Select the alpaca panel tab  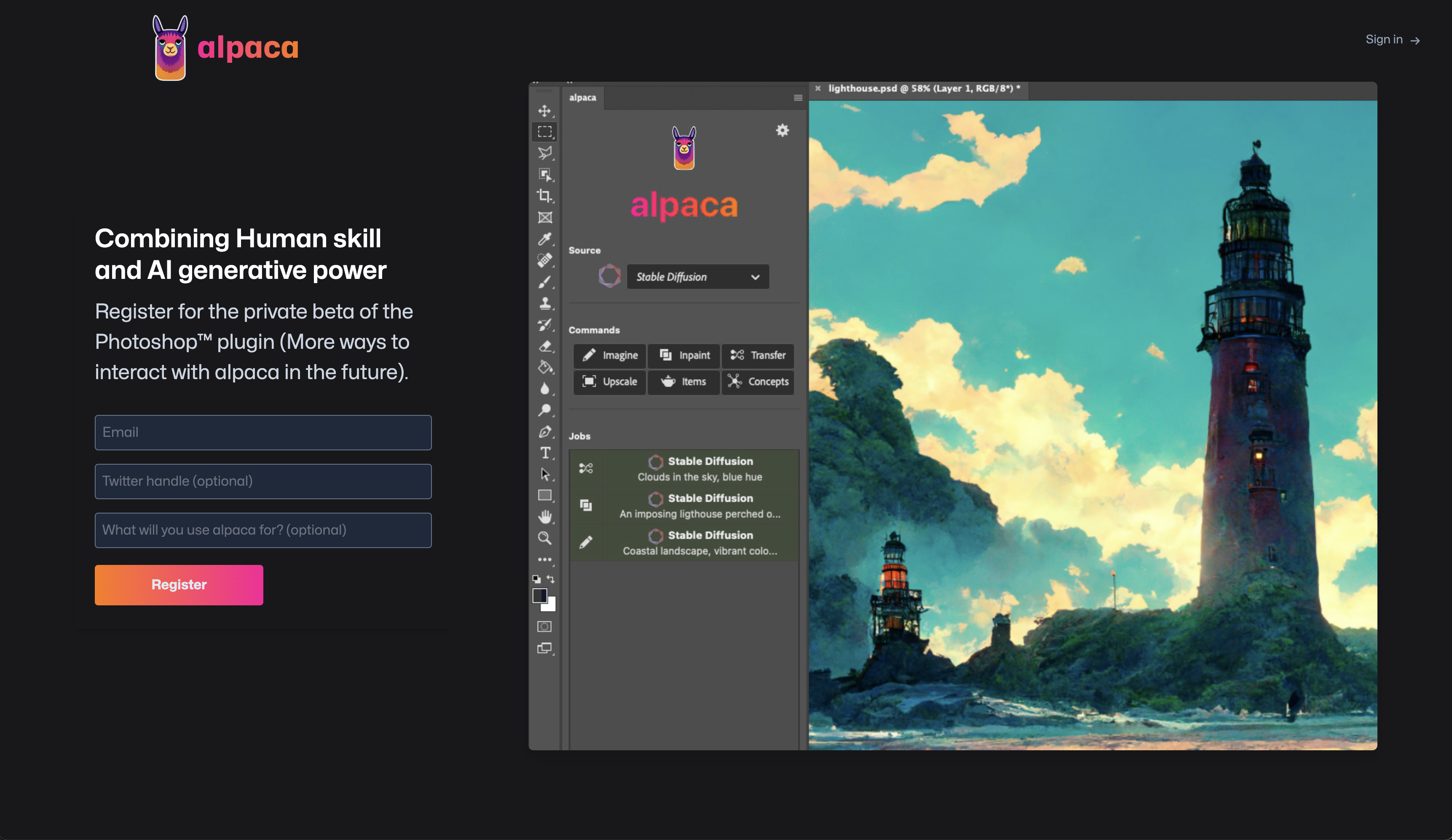click(583, 97)
